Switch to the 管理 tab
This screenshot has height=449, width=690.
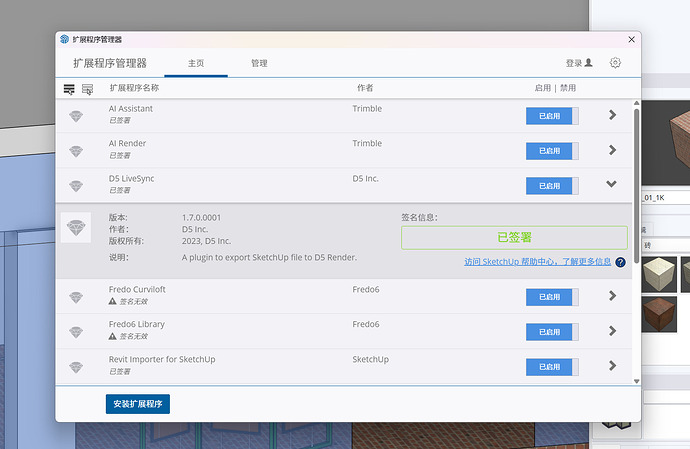259,63
